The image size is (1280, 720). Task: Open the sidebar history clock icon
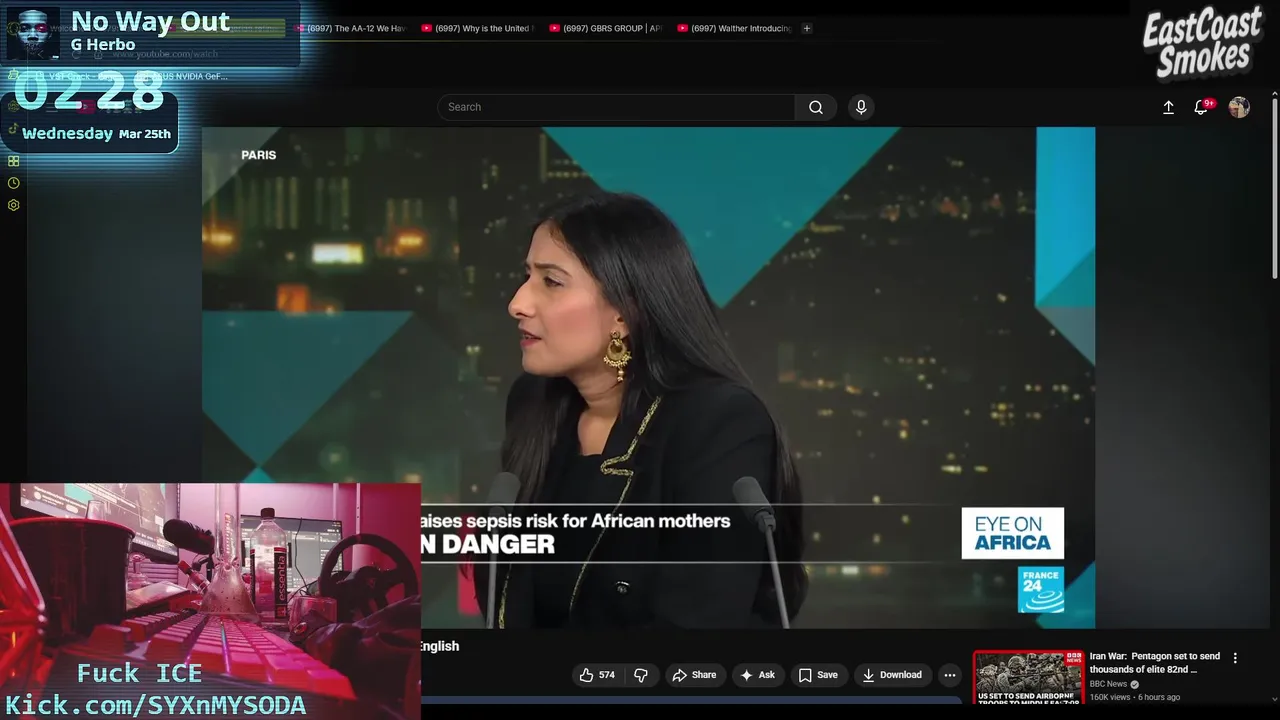(x=14, y=183)
